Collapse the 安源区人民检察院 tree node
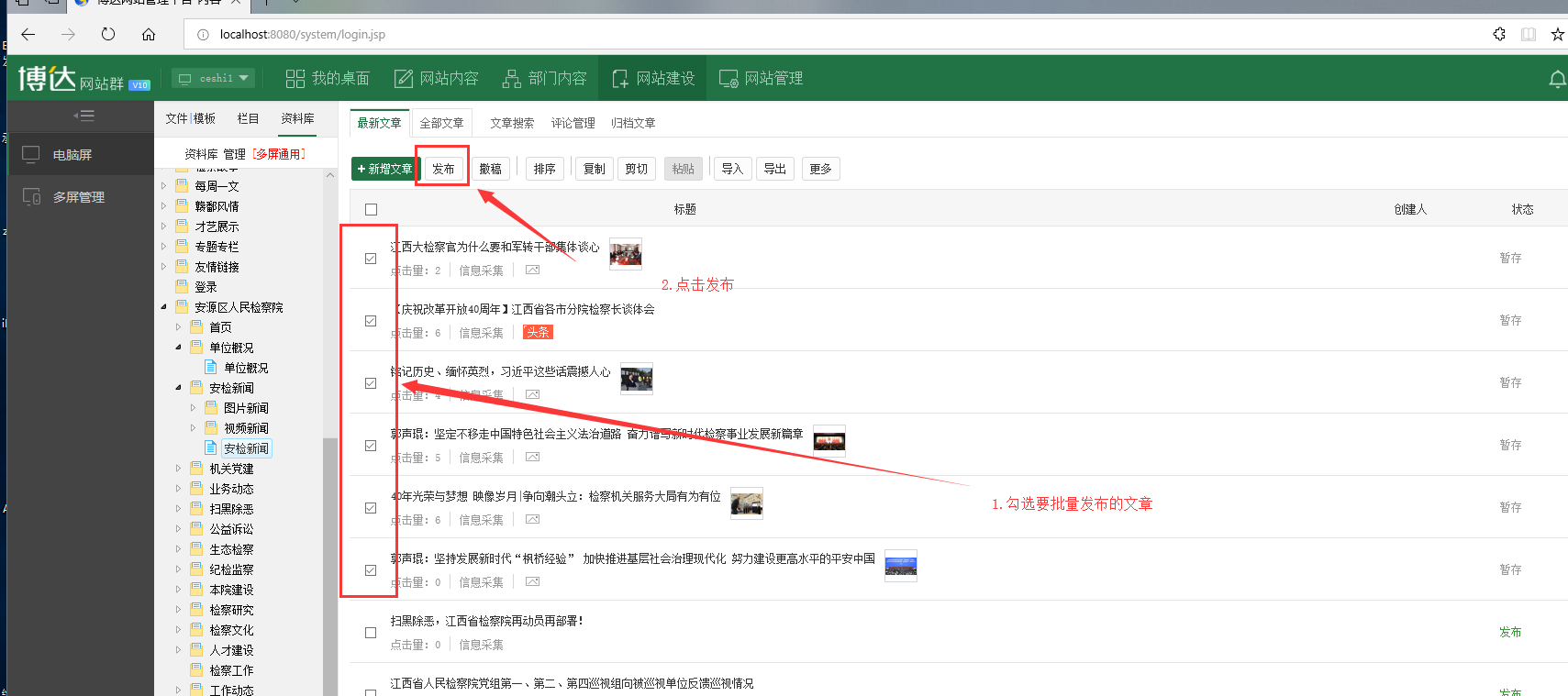The image size is (1568, 696). (x=164, y=307)
